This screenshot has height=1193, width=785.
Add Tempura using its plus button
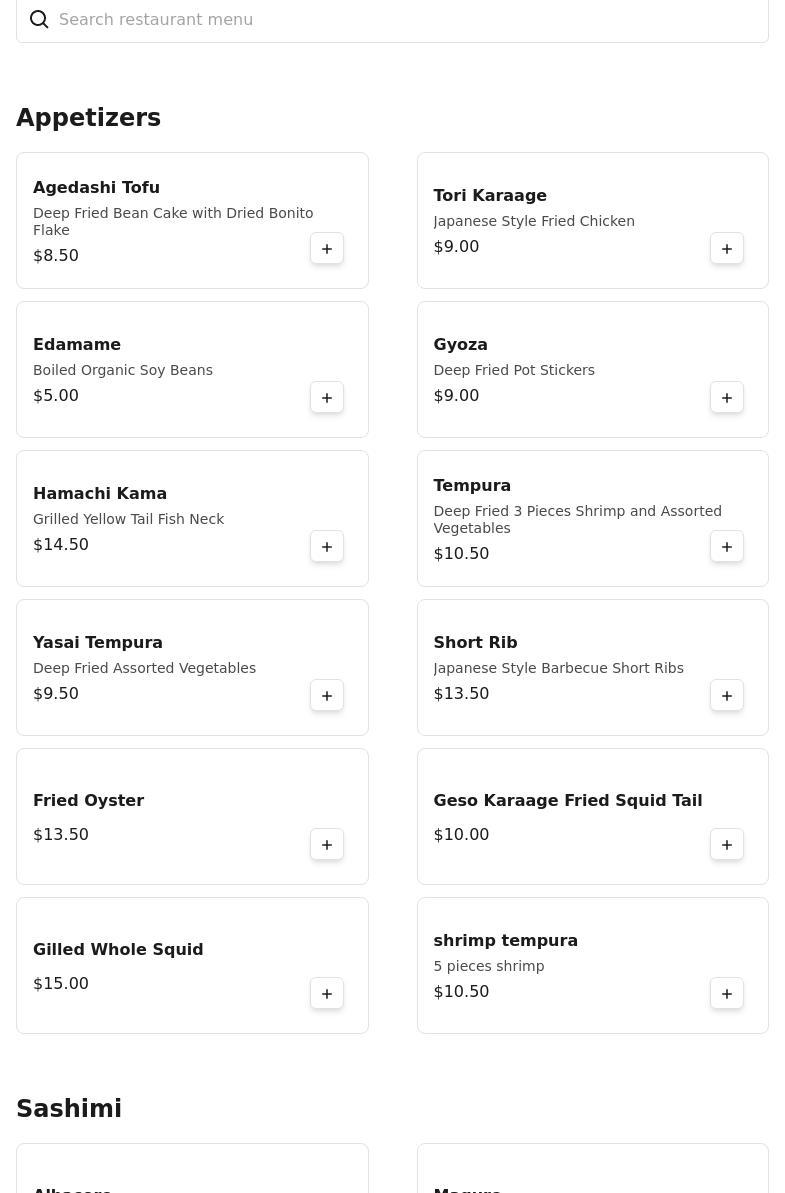(x=726, y=547)
